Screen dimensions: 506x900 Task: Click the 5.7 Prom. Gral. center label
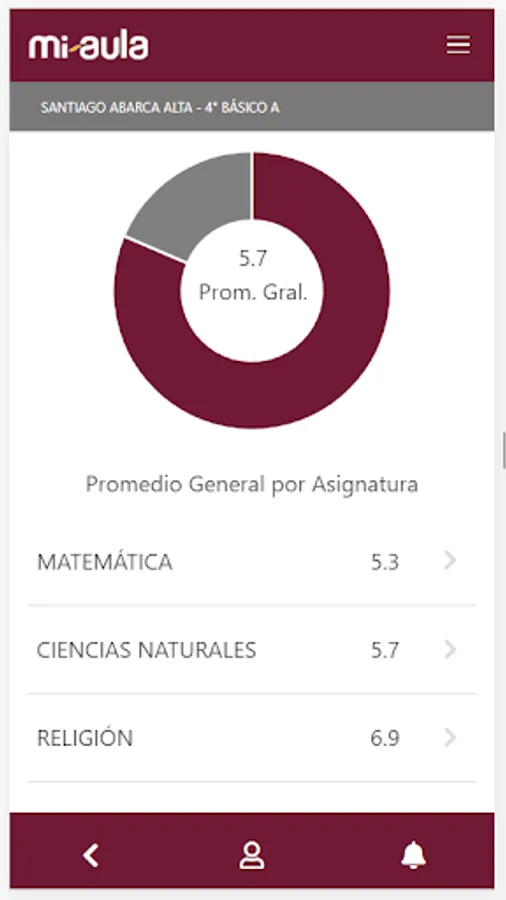tap(252, 275)
